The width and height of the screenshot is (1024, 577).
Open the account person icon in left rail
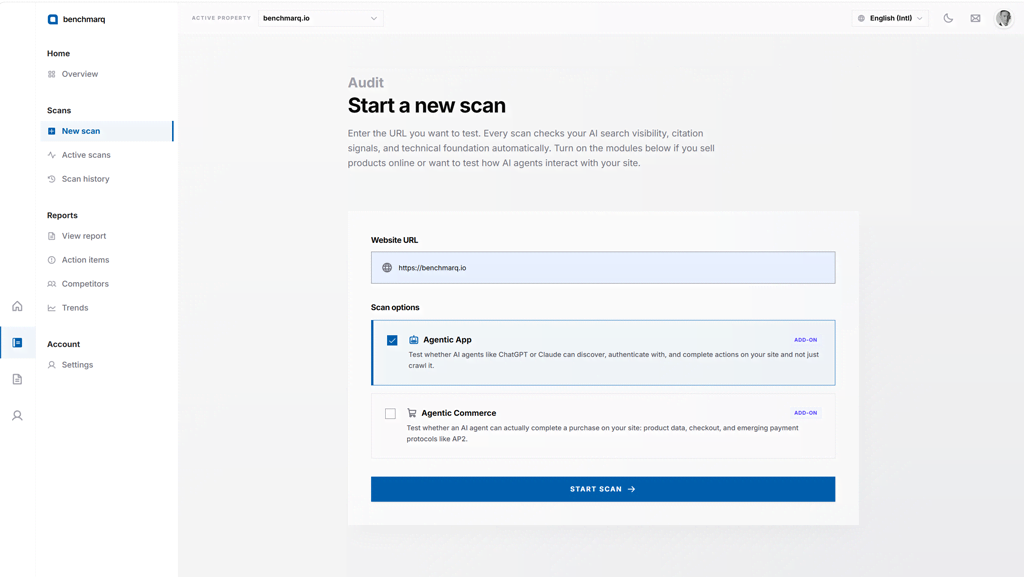point(17,416)
